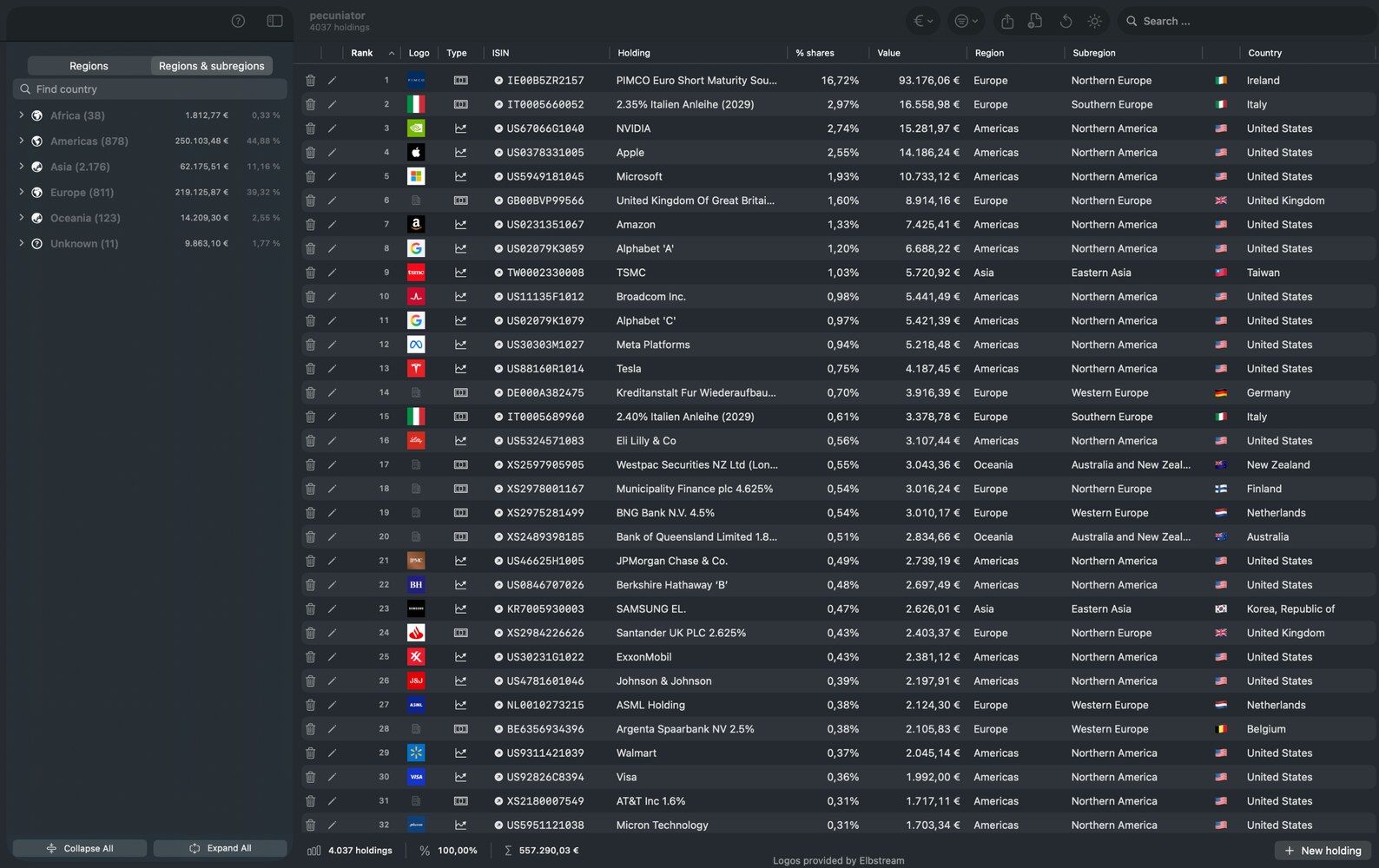Click the Amazon logo
Viewport: 1379px width, 868px height.
tap(416, 224)
